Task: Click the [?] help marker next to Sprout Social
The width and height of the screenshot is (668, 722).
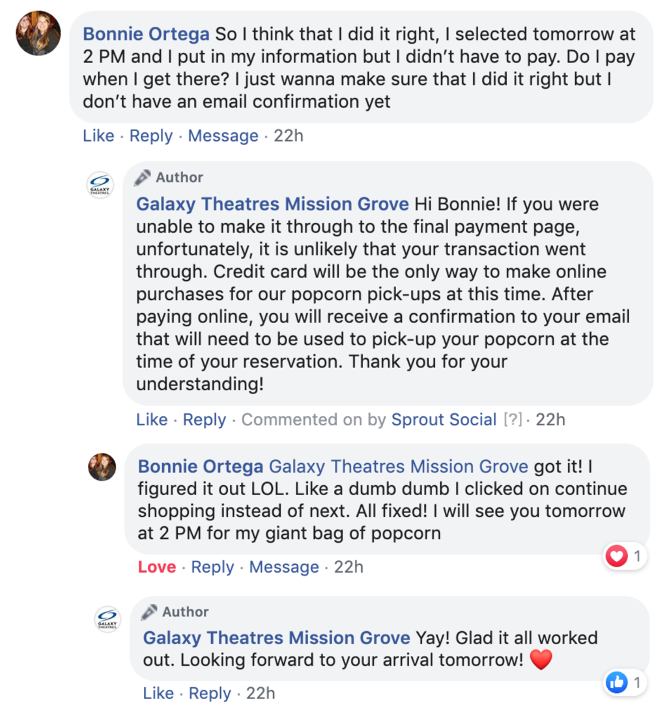Action: [x=513, y=419]
